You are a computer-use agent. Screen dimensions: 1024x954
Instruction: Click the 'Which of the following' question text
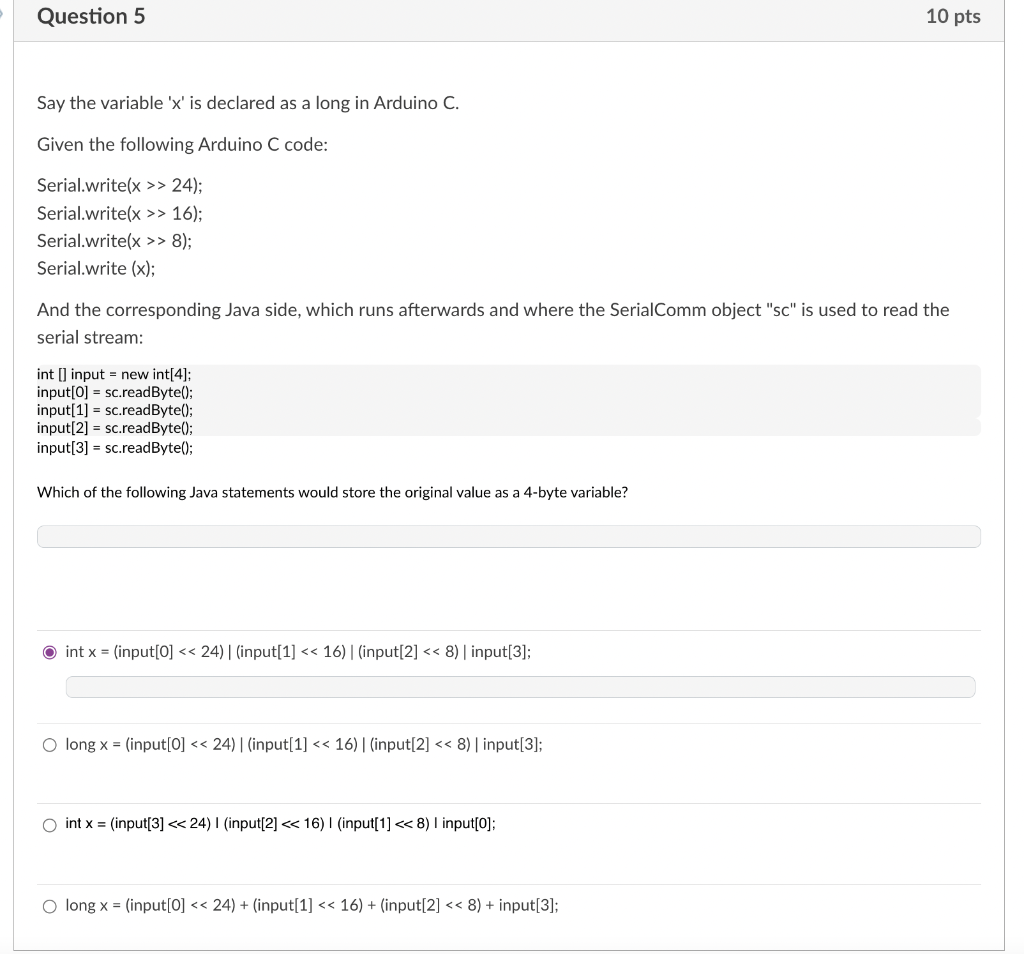click(x=333, y=492)
